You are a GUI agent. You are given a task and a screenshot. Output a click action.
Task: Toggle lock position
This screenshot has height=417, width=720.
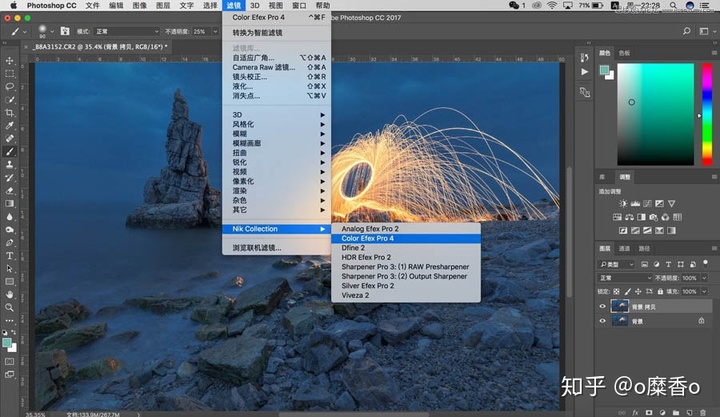click(x=638, y=292)
